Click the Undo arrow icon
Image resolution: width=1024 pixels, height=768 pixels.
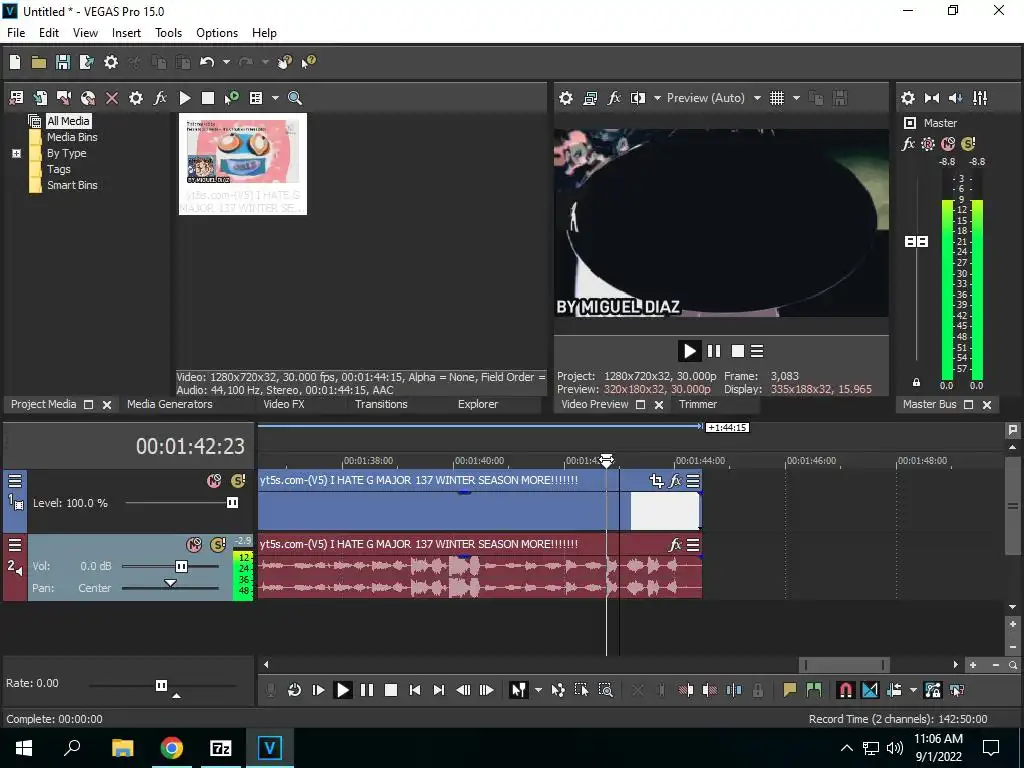click(x=207, y=62)
